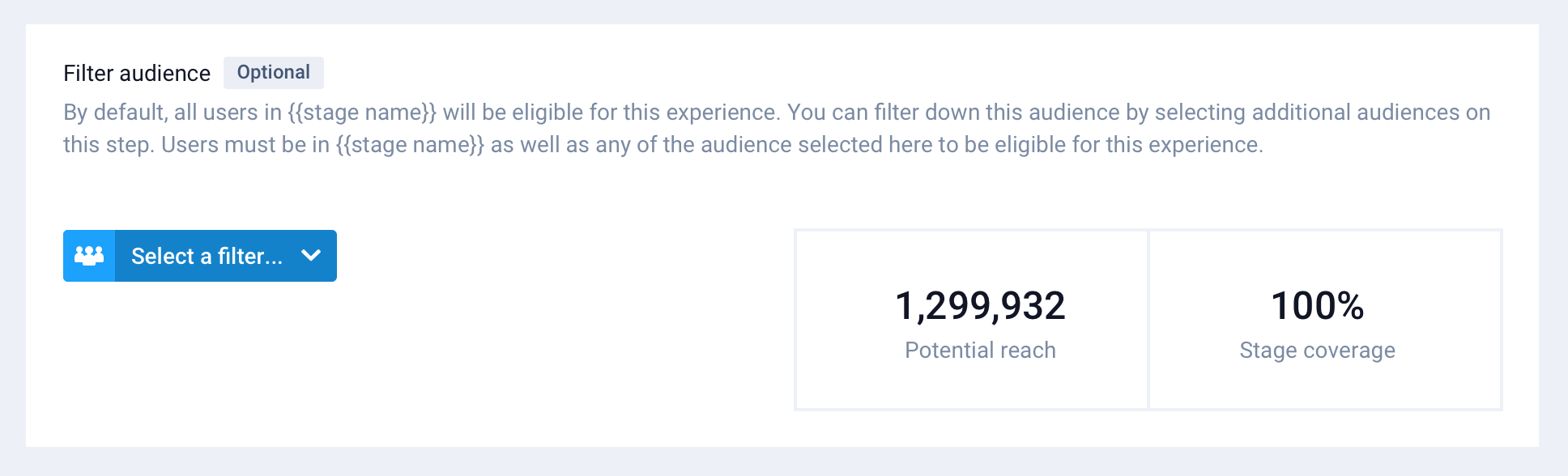This screenshot has height=476, width=1568.
Task: Click the "Select a filter..." label text
Action: click(207, 257)
